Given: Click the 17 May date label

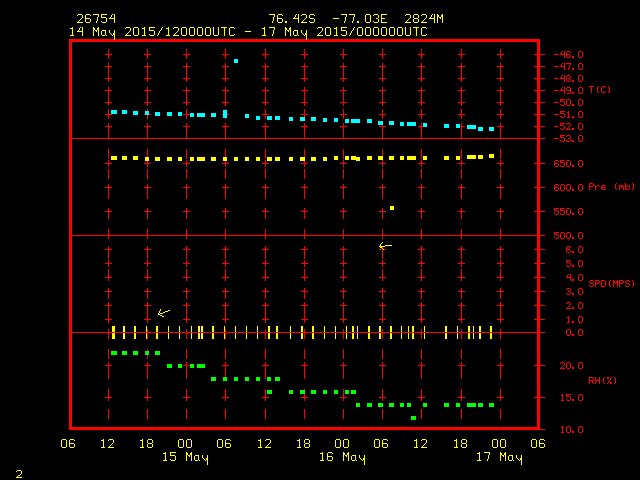Looking at the screenshot, I should click(497, 458).
